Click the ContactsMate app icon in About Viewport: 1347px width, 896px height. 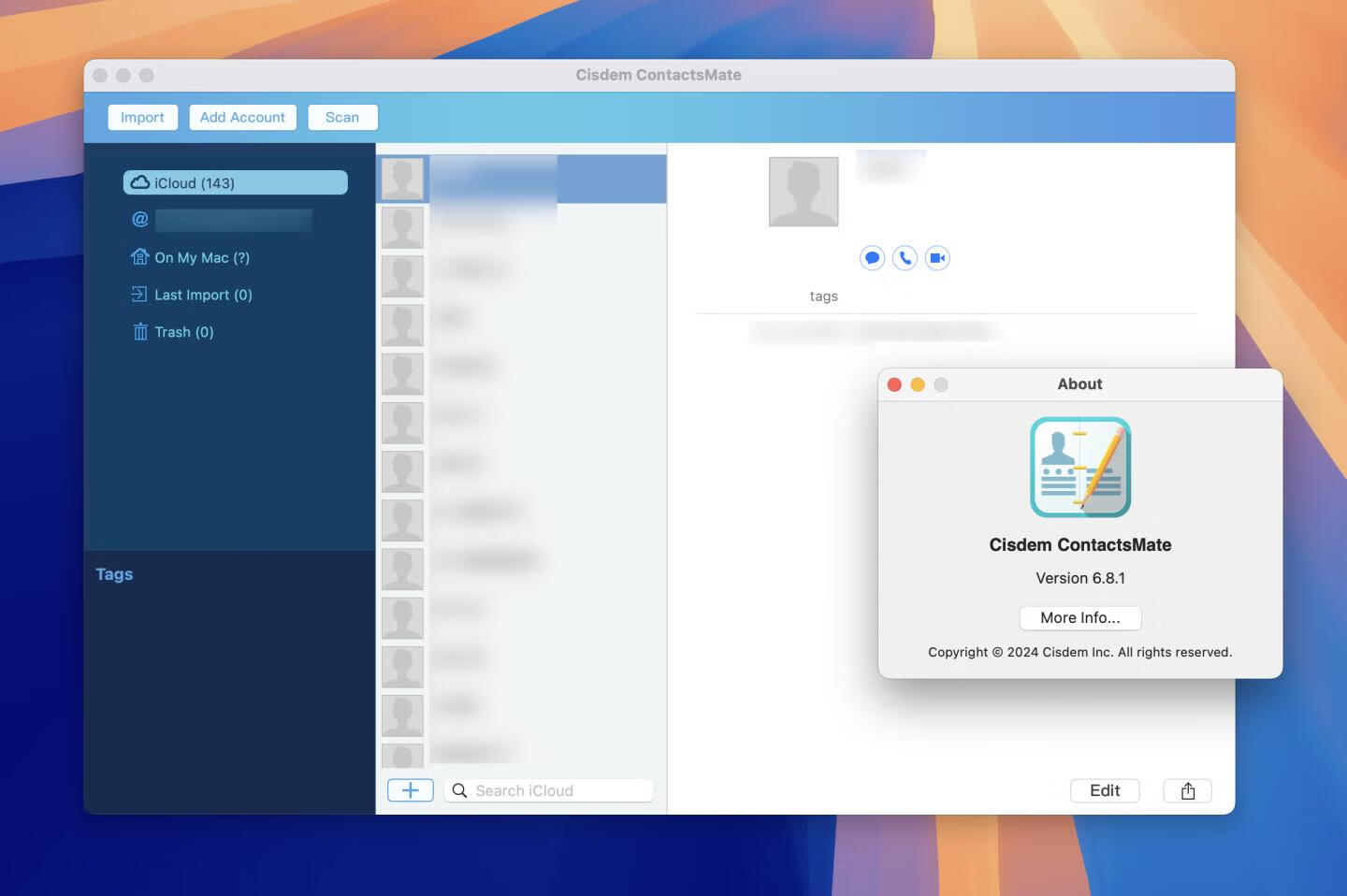pos(1080,467)
